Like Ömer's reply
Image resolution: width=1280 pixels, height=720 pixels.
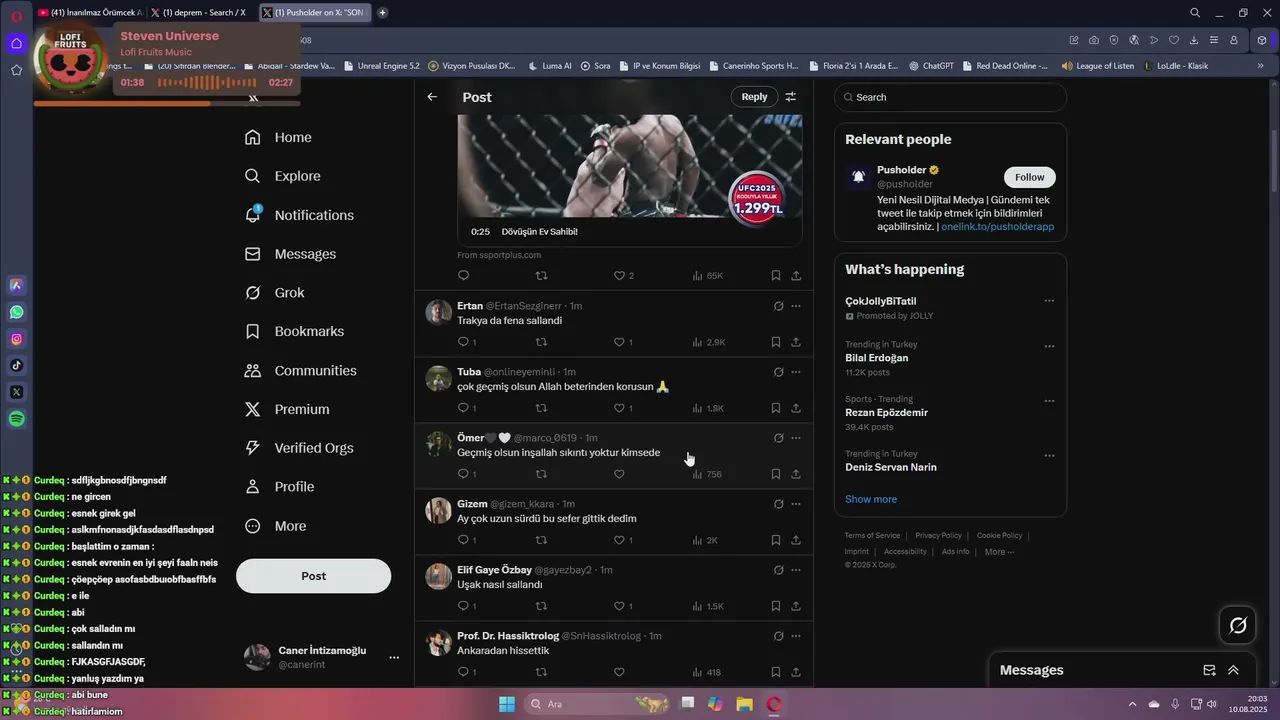(x=619, y=474)
